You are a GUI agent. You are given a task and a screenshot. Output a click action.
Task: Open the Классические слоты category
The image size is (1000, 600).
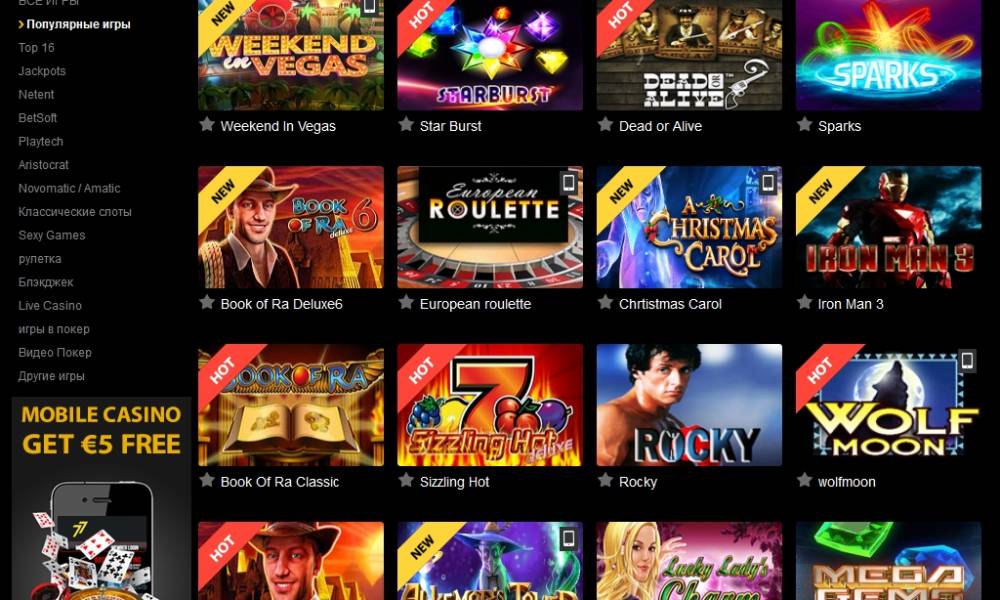tap(75, 212)
